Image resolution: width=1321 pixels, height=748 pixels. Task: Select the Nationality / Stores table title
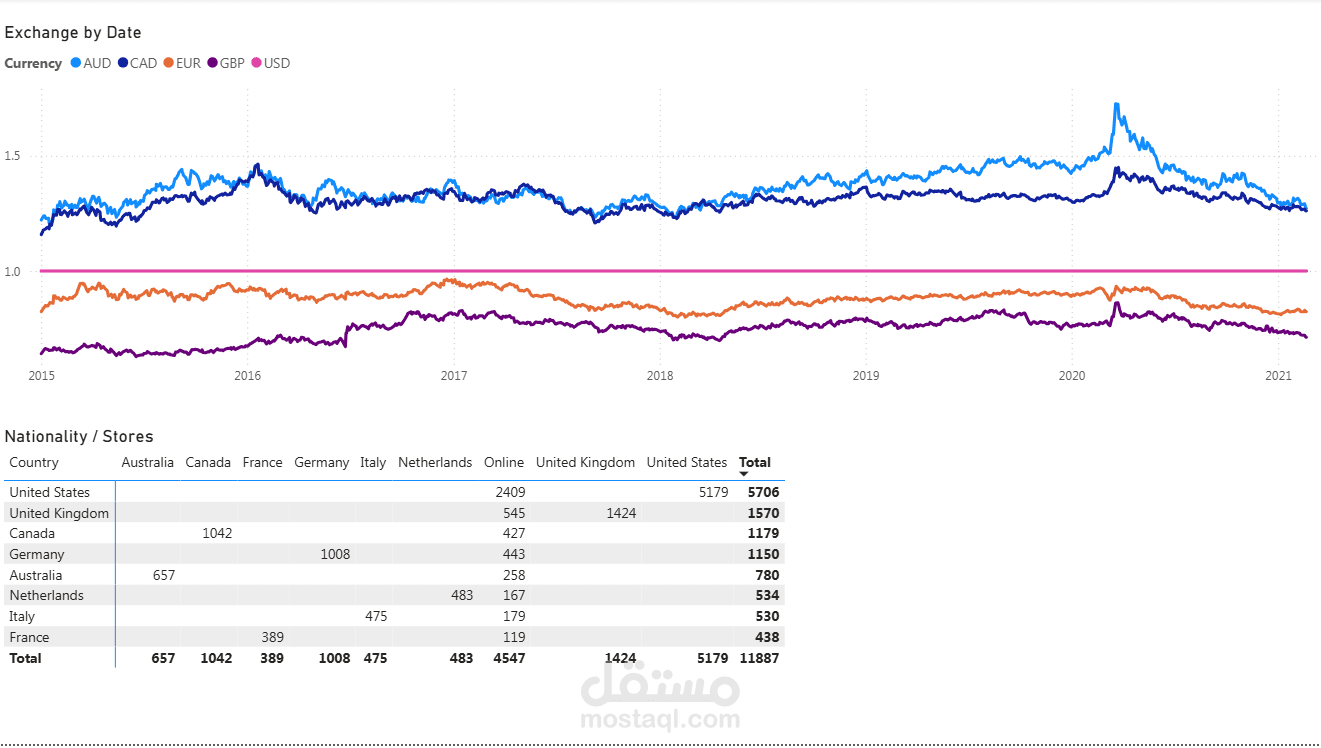click(x=79, y=436)
